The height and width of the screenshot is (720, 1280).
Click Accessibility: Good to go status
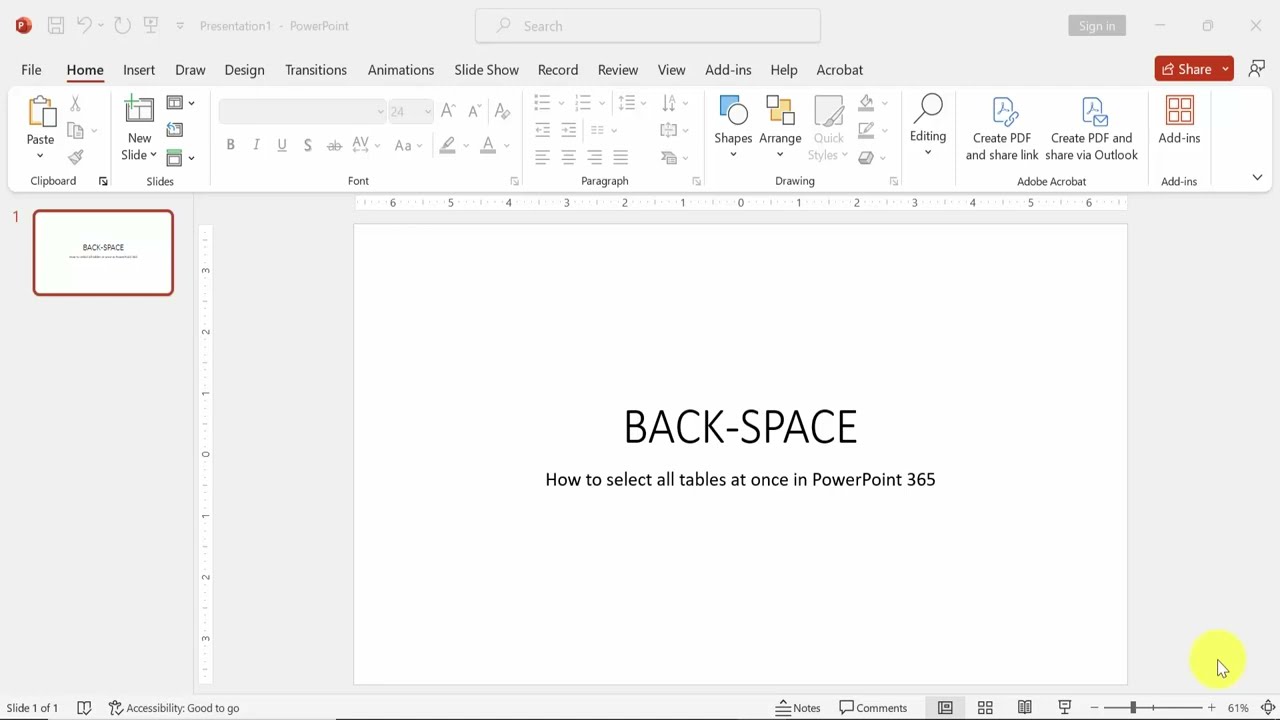[174, 708]
